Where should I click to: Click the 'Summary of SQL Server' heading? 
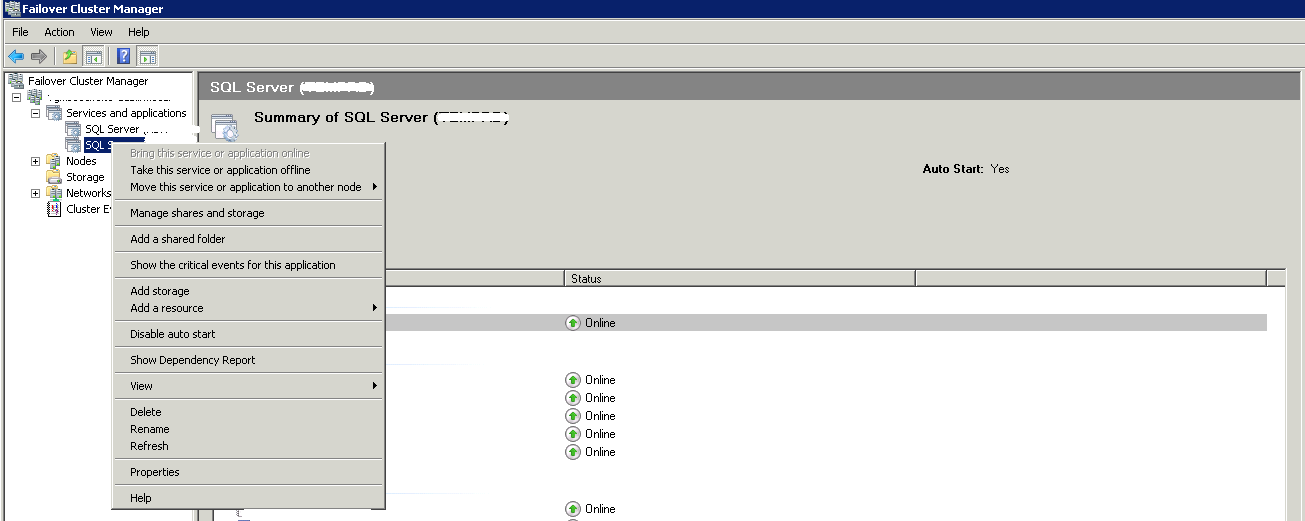pos(381,118)
